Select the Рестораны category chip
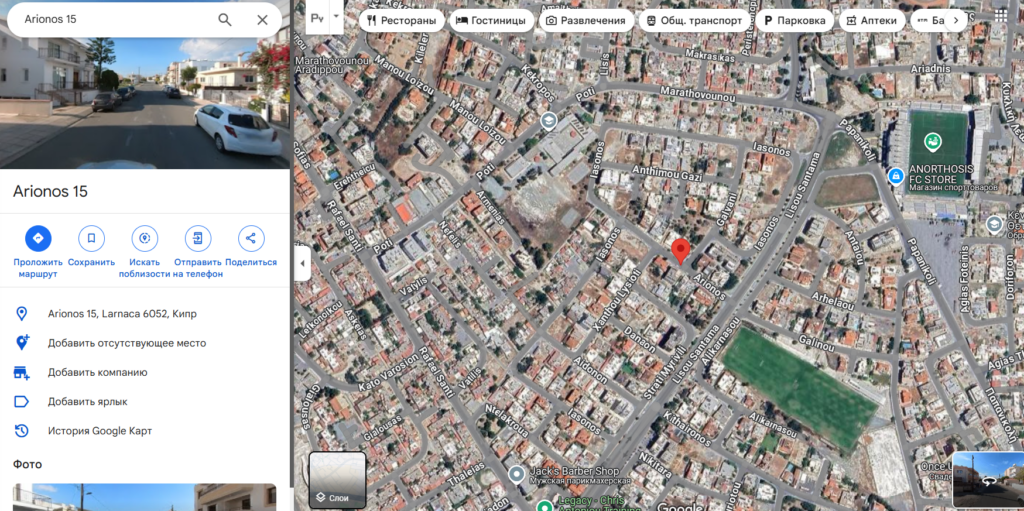Screen dimensions: 1024x511 401,20
